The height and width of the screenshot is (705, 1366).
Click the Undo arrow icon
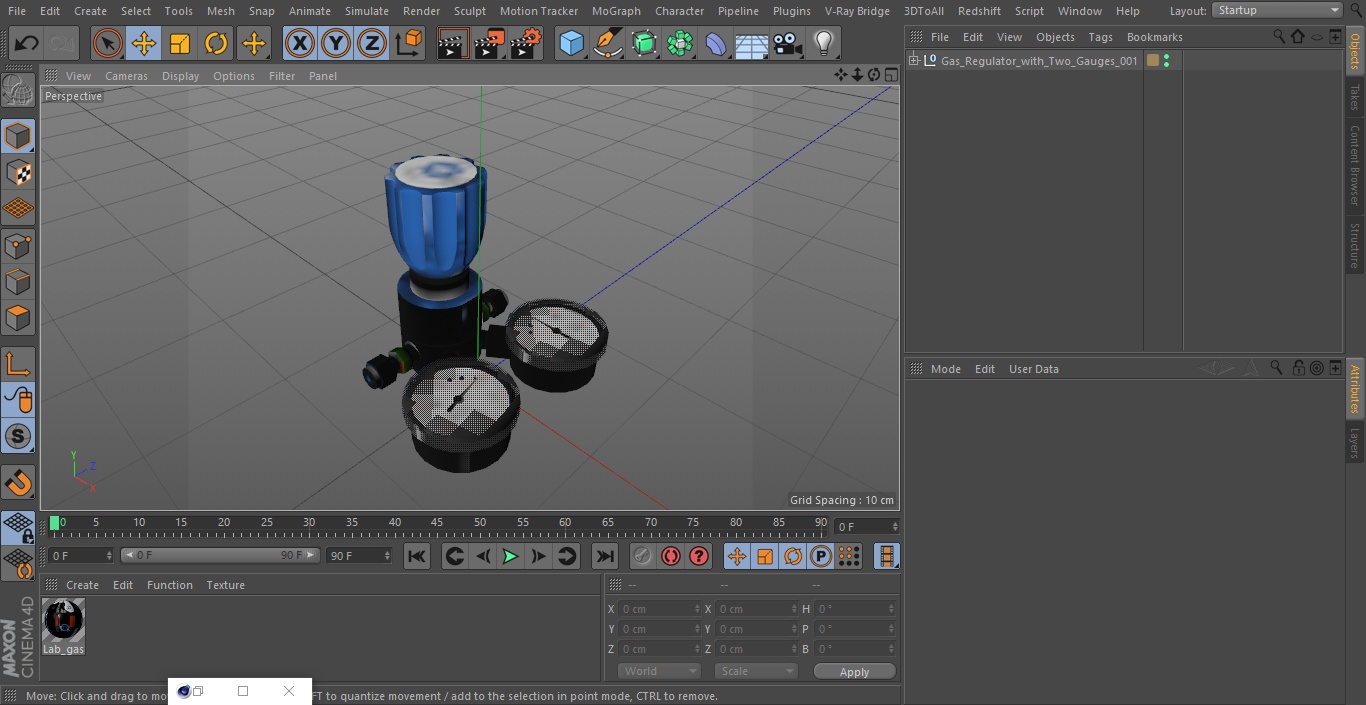pyautogui.click(x=26, y=43)
